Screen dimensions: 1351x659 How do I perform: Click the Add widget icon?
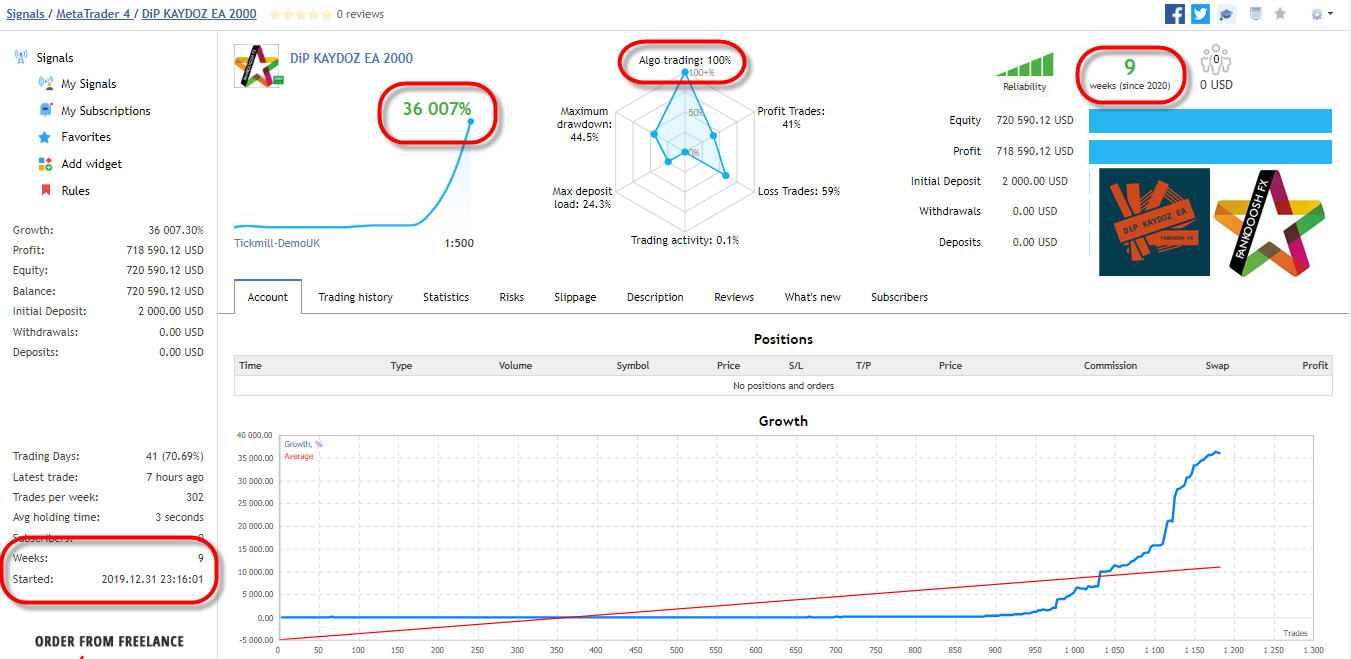45,164
